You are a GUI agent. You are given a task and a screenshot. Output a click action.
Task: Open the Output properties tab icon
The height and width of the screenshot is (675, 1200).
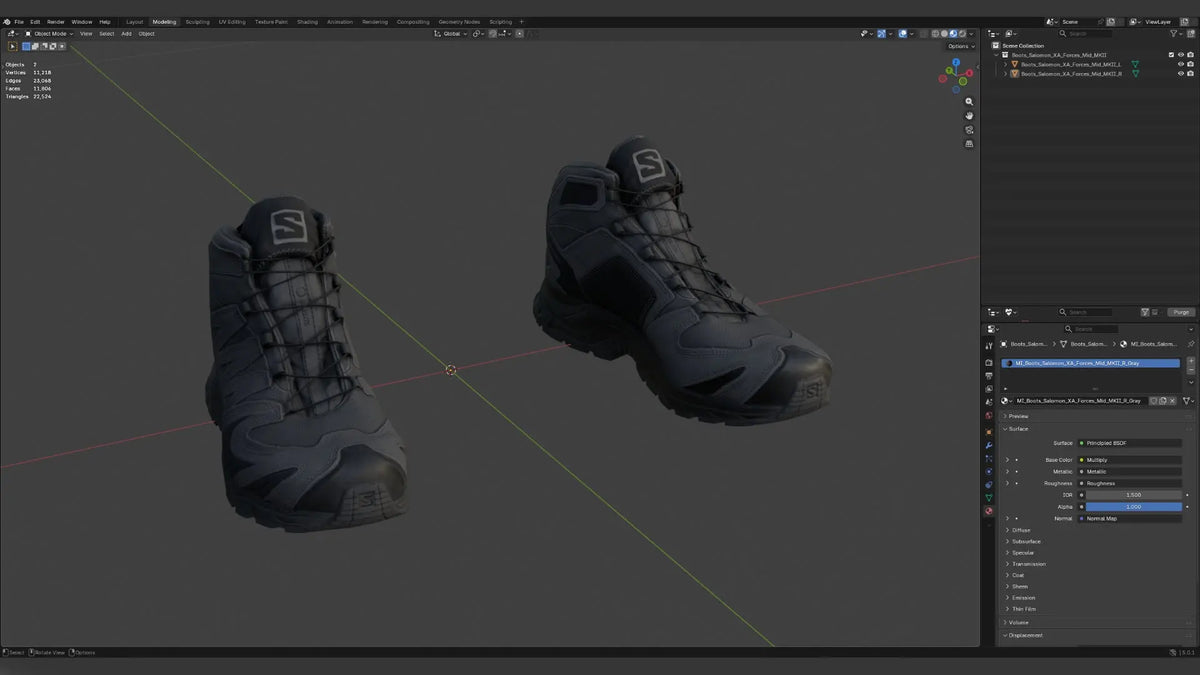coord(989,376)
